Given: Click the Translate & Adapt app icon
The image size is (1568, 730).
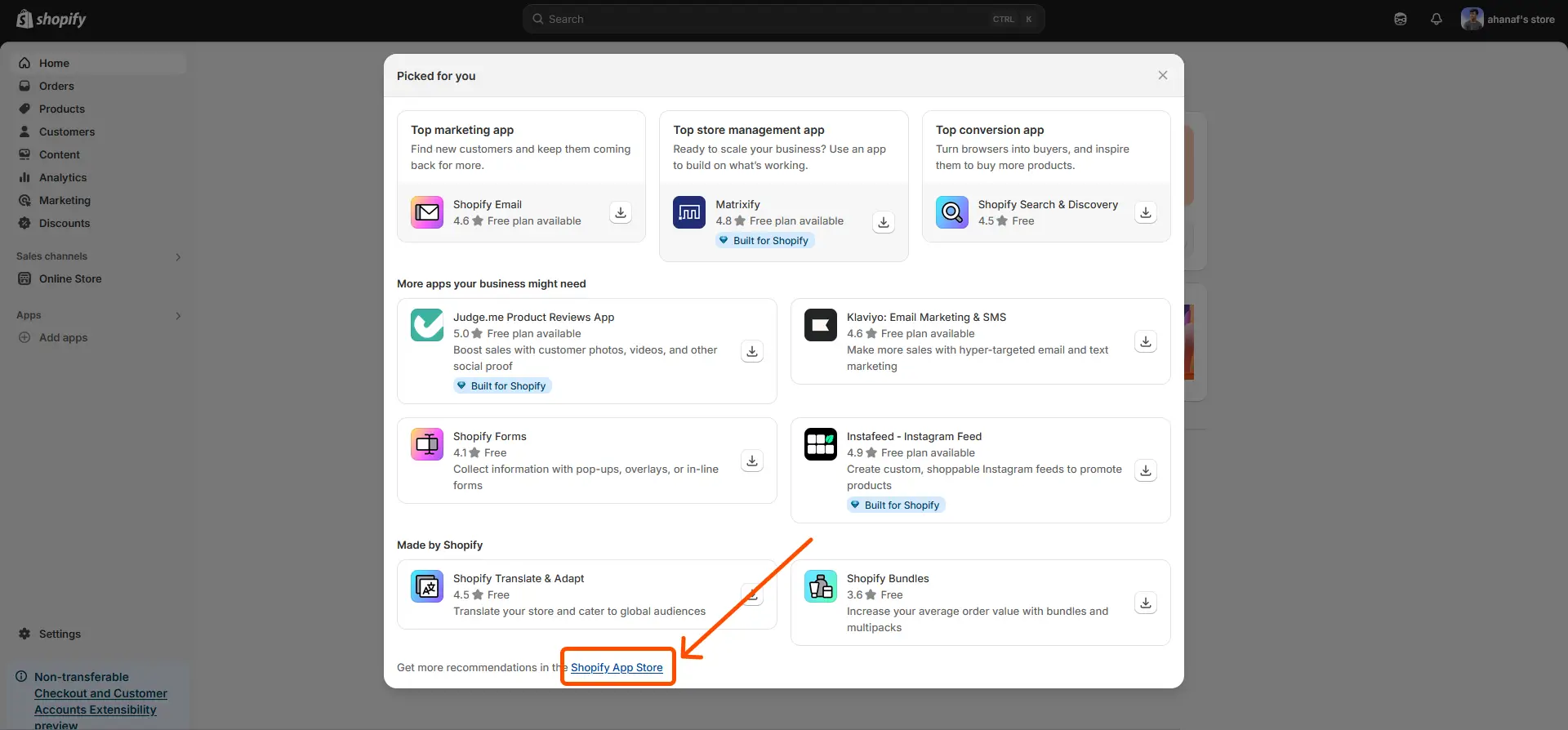Looking at the screenshot, I should click(x=427, y=586).
